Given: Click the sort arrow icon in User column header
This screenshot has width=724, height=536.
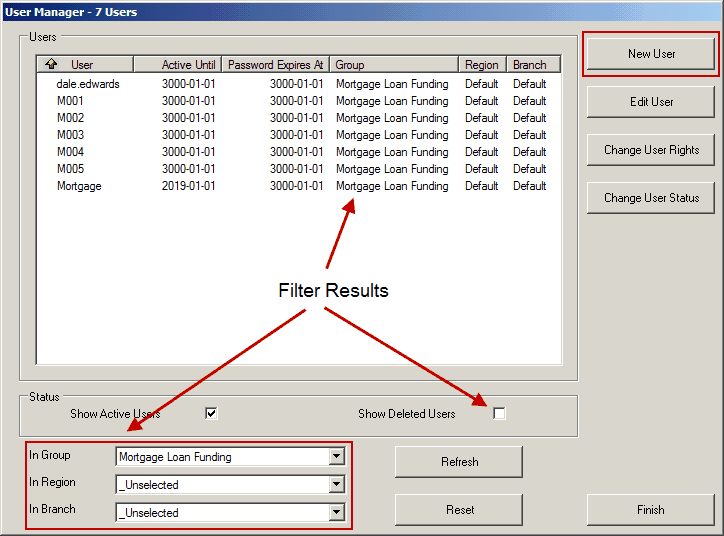Looking at the screenshot, I should pyautogui.click(x=51, y=64).
